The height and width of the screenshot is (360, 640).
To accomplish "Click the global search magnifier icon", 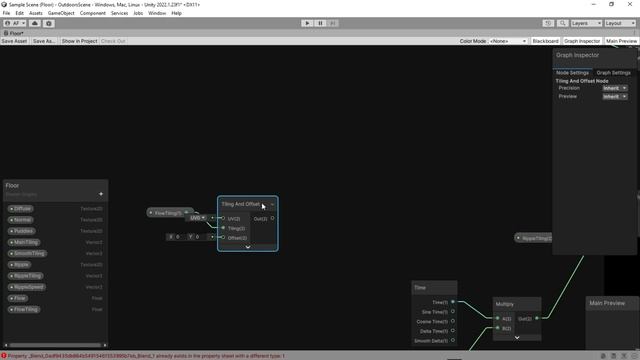I will [x=562, y=23].
